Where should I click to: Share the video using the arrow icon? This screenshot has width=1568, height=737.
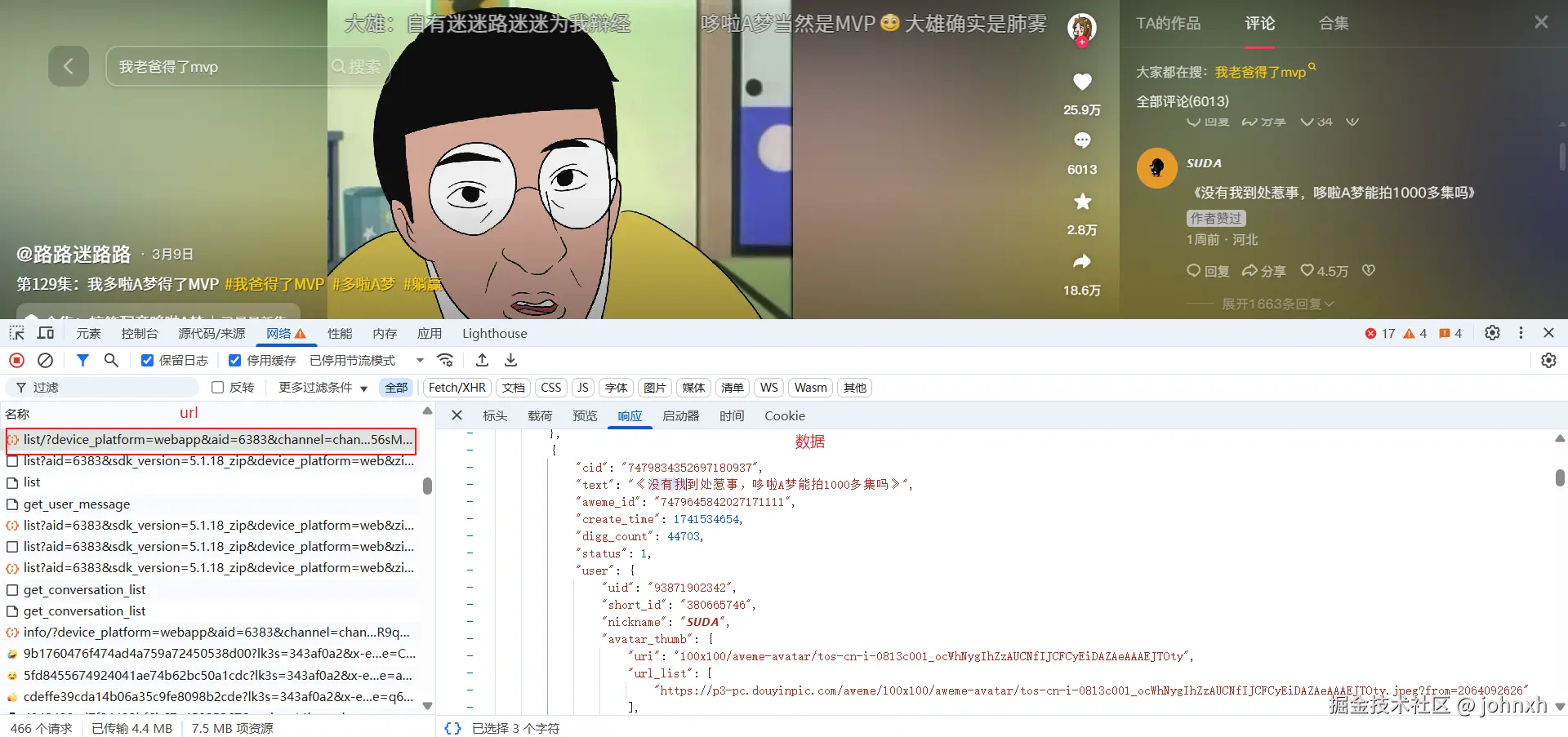click(1082, 261)
